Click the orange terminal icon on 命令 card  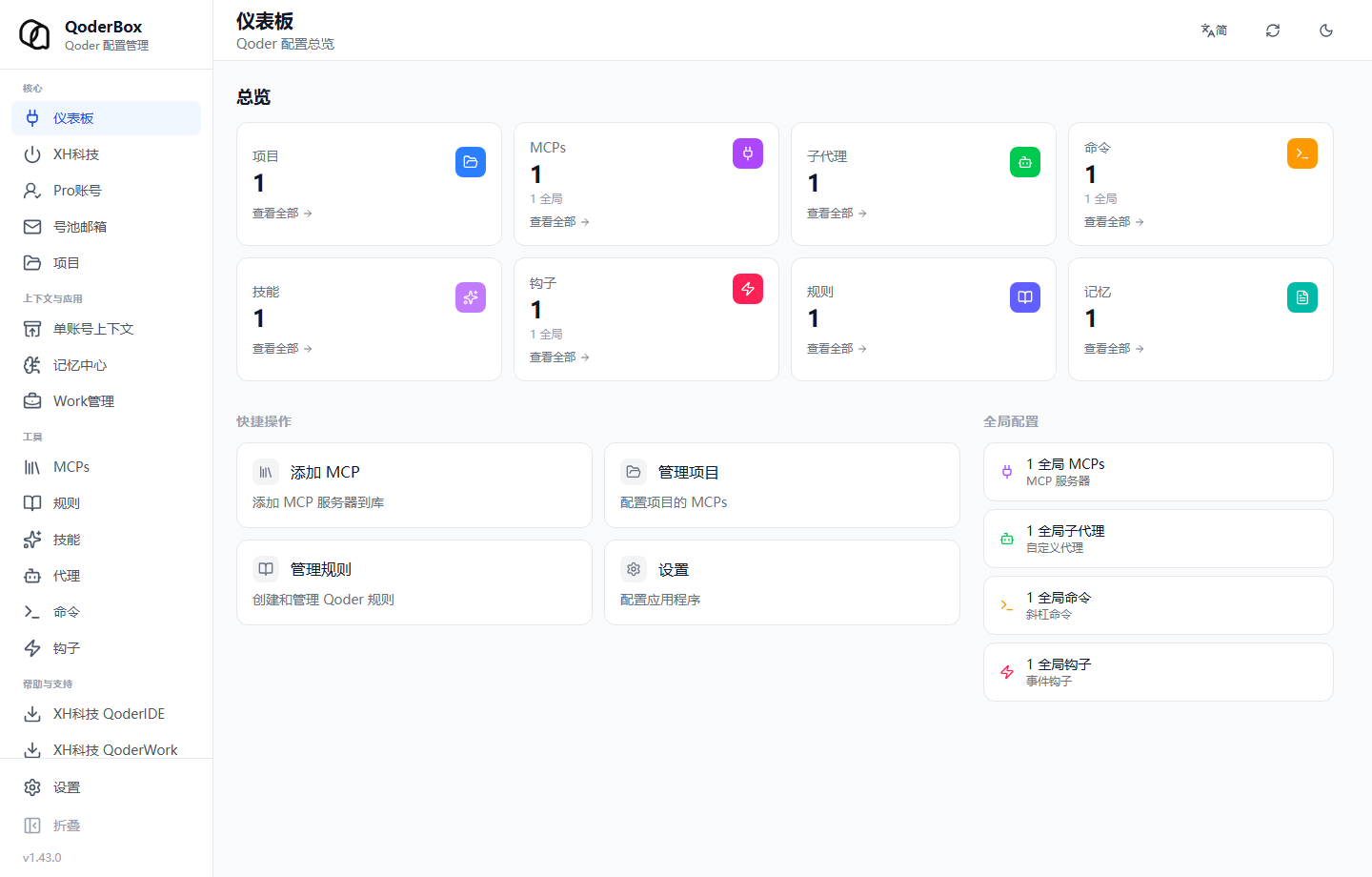click(1302, 153)
